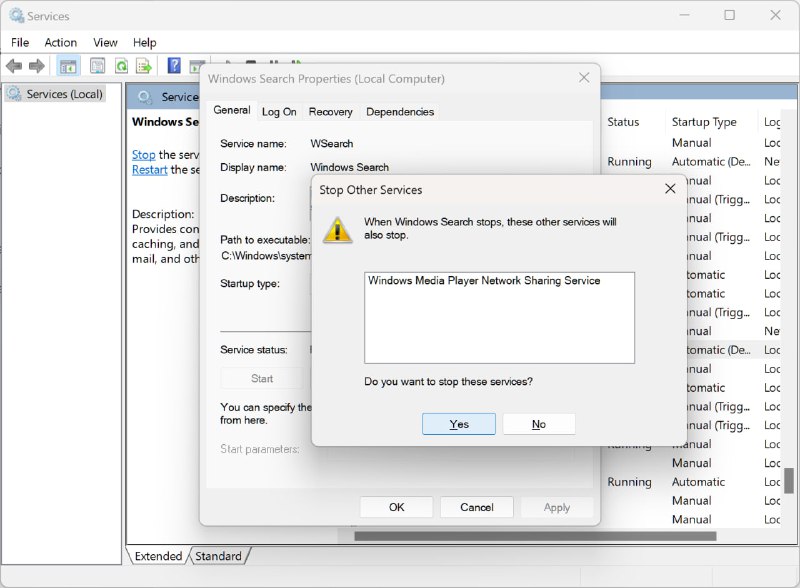Click the Apply button

pos(557,506)
